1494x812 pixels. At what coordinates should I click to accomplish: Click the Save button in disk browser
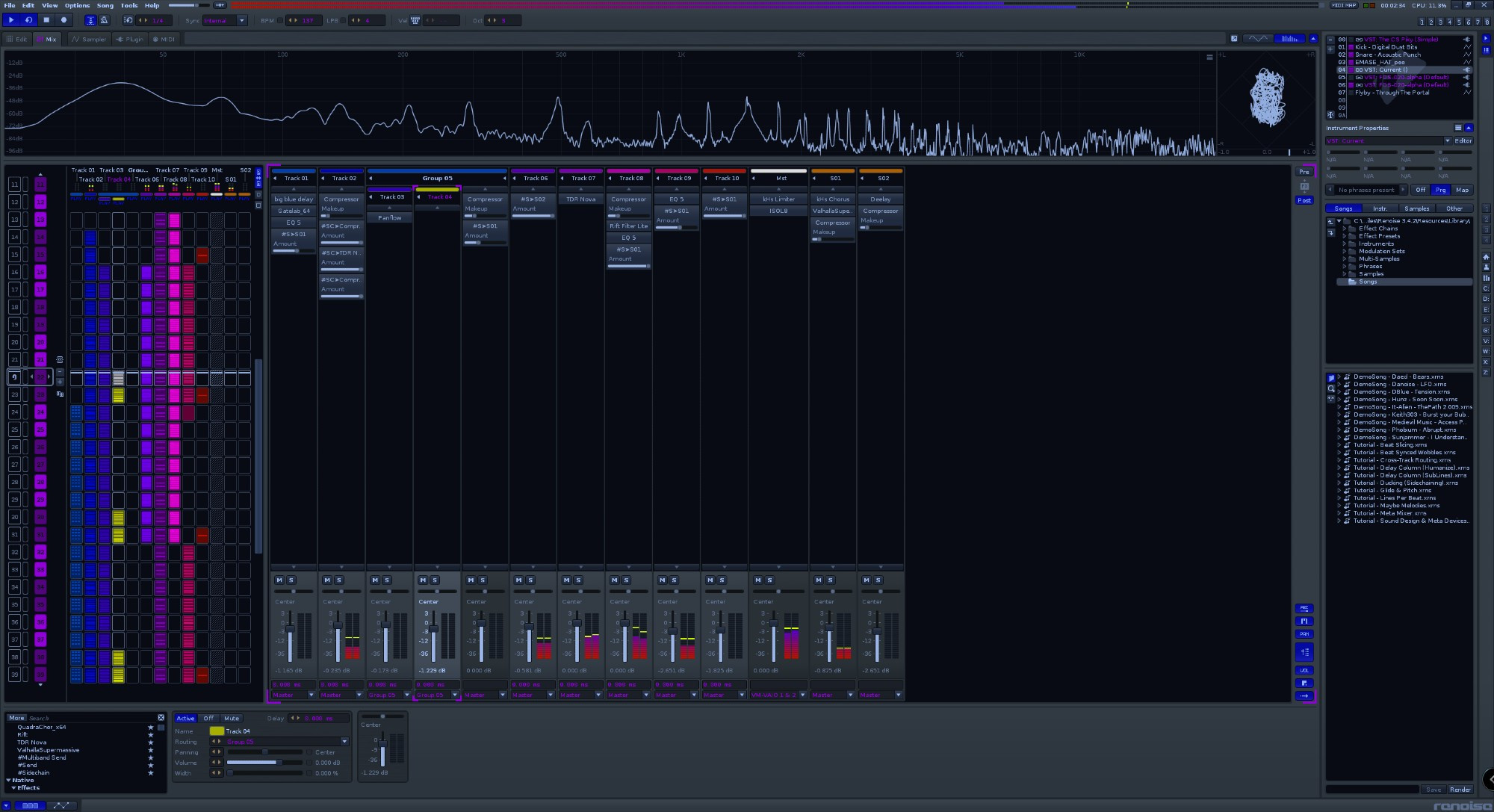[1433, 790]
